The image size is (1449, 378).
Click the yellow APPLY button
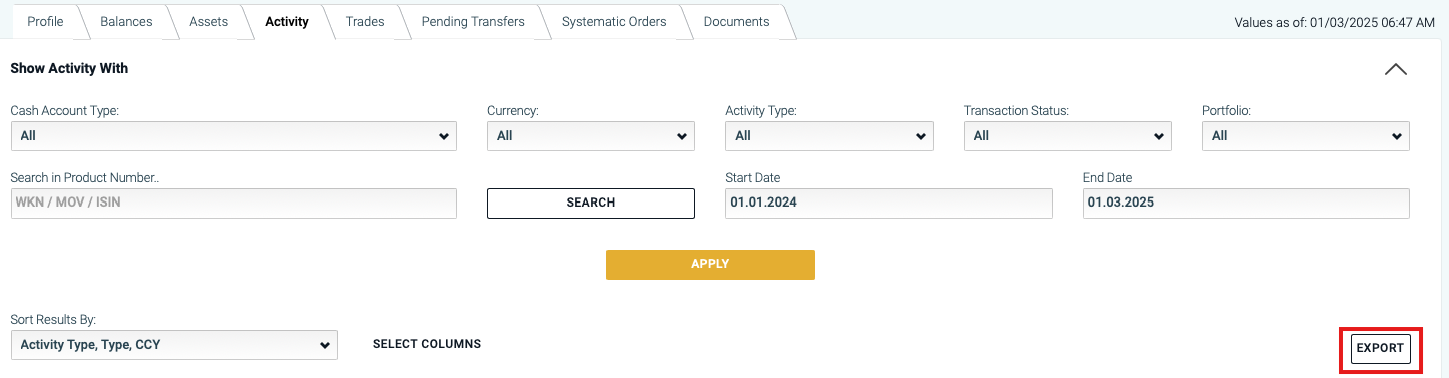(710, 265)
